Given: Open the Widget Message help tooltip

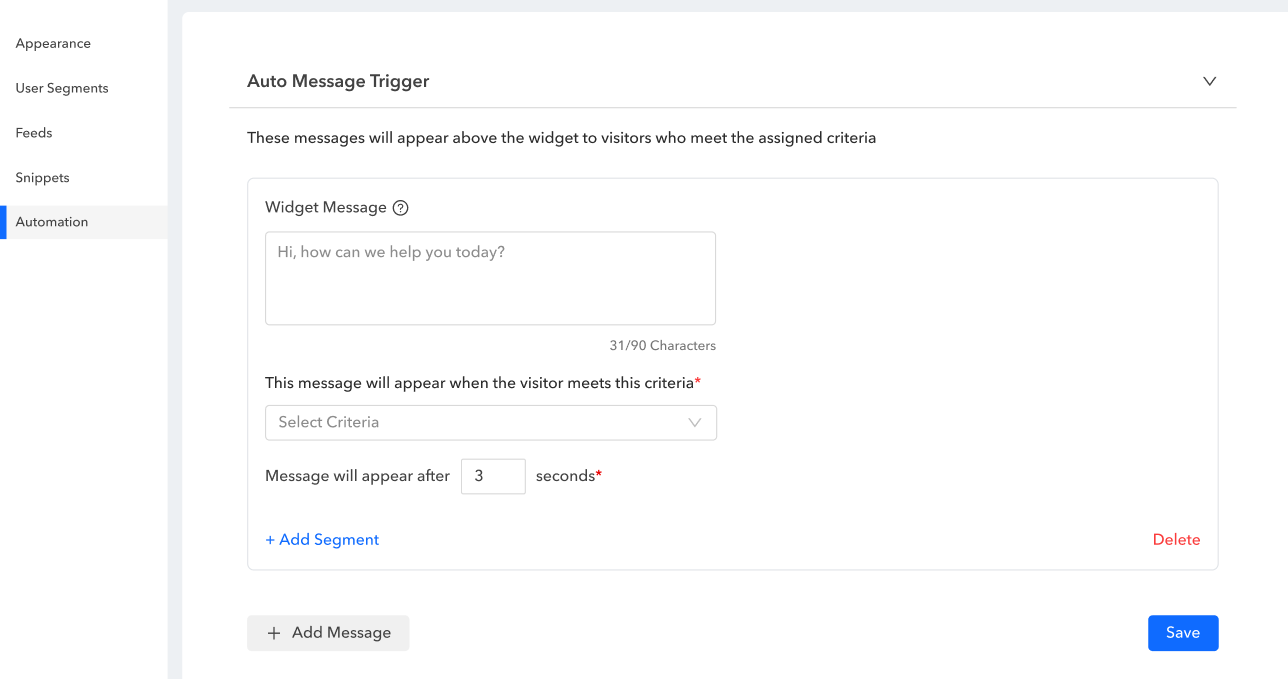Looking at the screenshot, I should coord(400,207).
